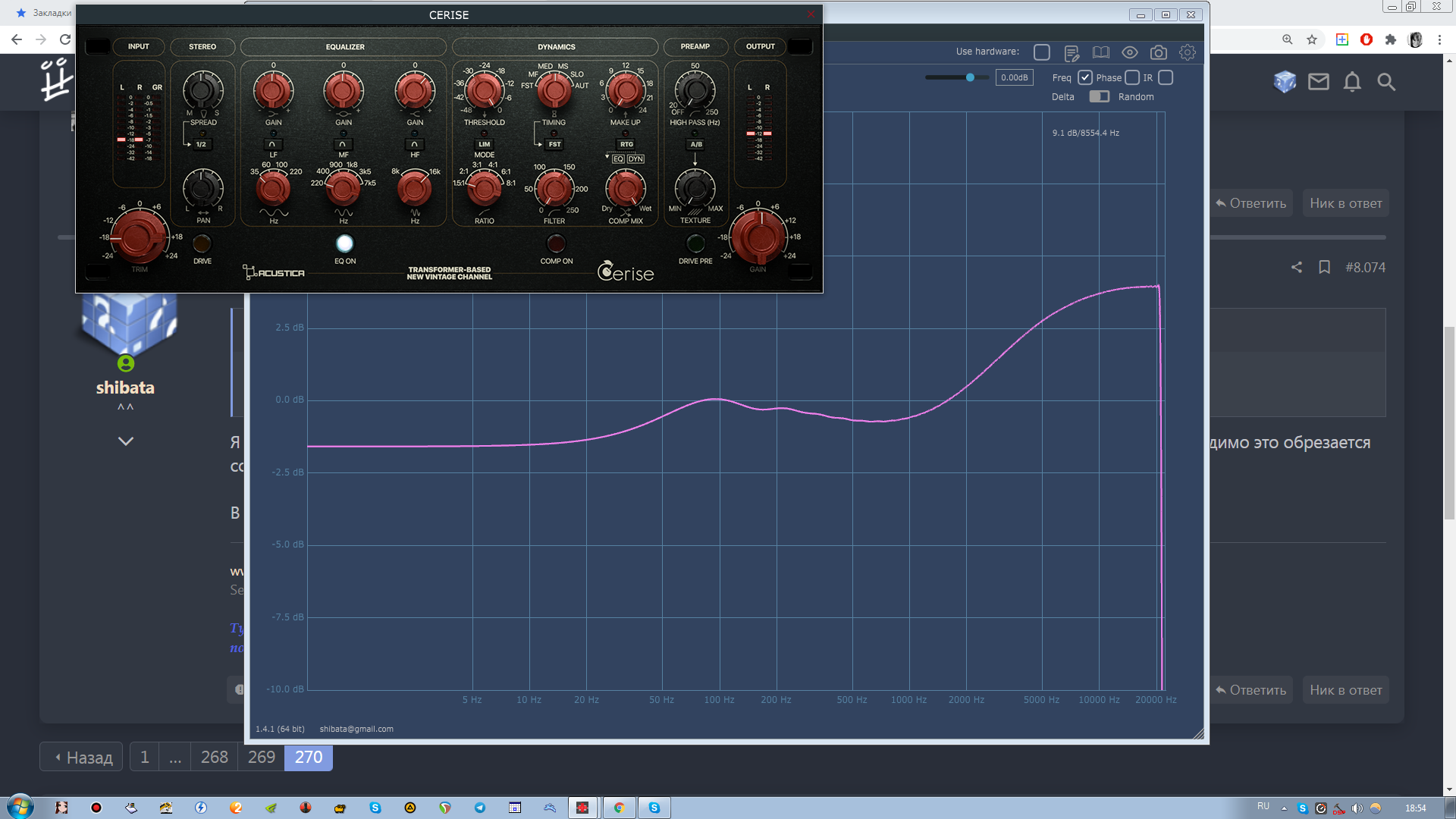Click the Назад previous page button

click(82, 757)
